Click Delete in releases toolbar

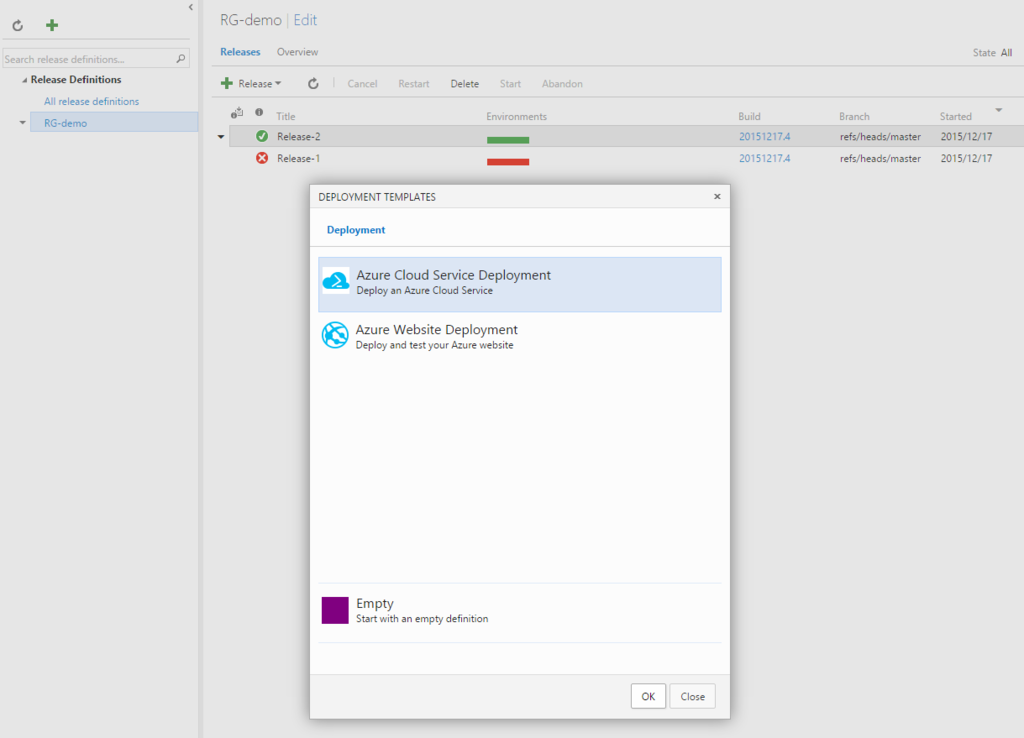[x=464, y=84]
